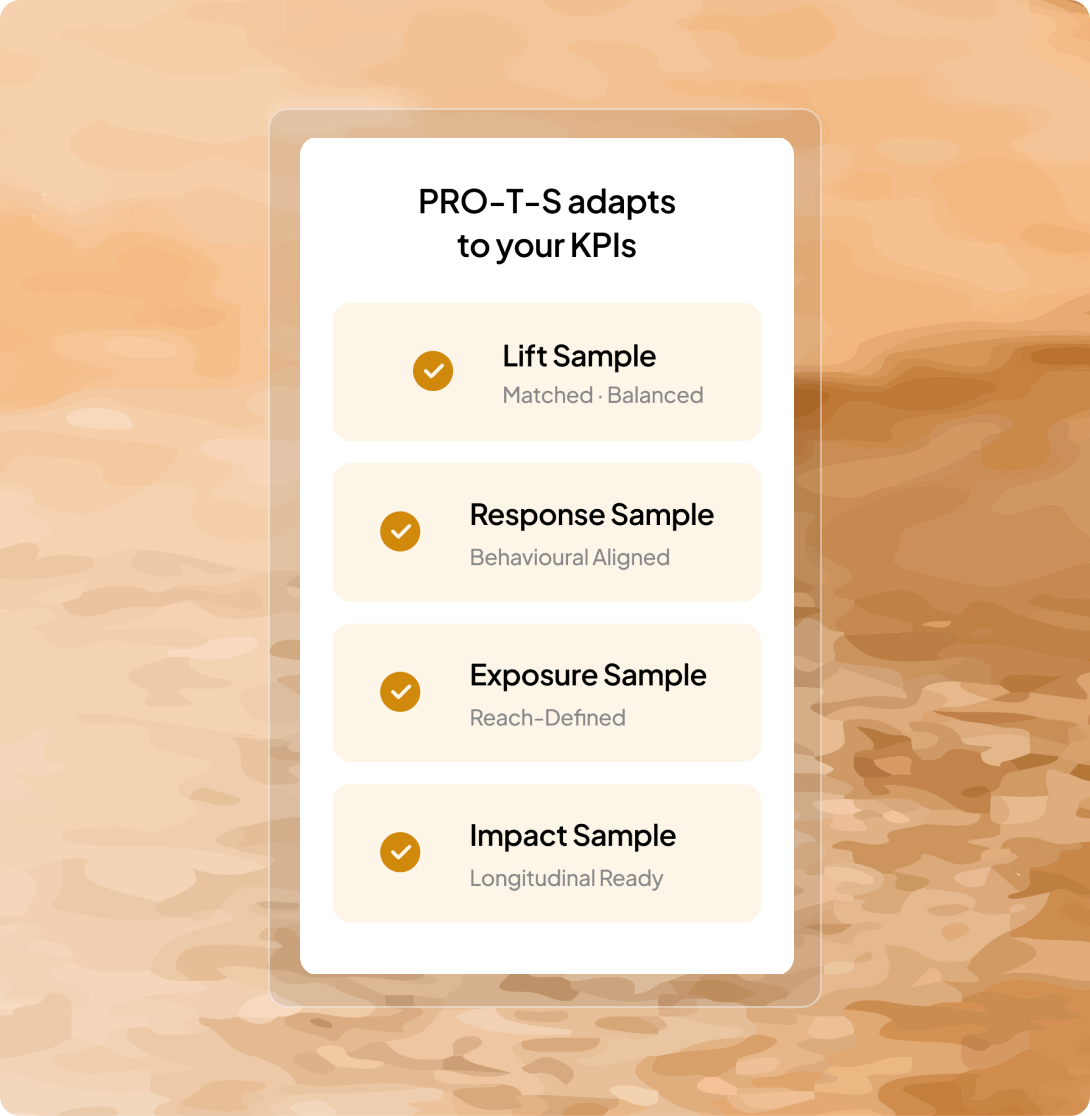Click the Exposure Sample checkmark icon
The width and height of the screenshot is (1090, 1116).
400,692
